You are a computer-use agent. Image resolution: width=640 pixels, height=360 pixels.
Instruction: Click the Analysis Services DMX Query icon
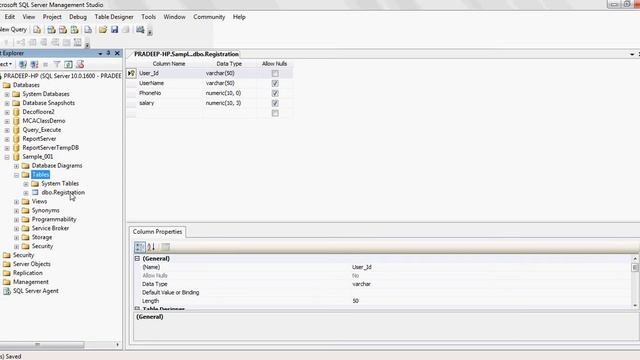[63, 29]
